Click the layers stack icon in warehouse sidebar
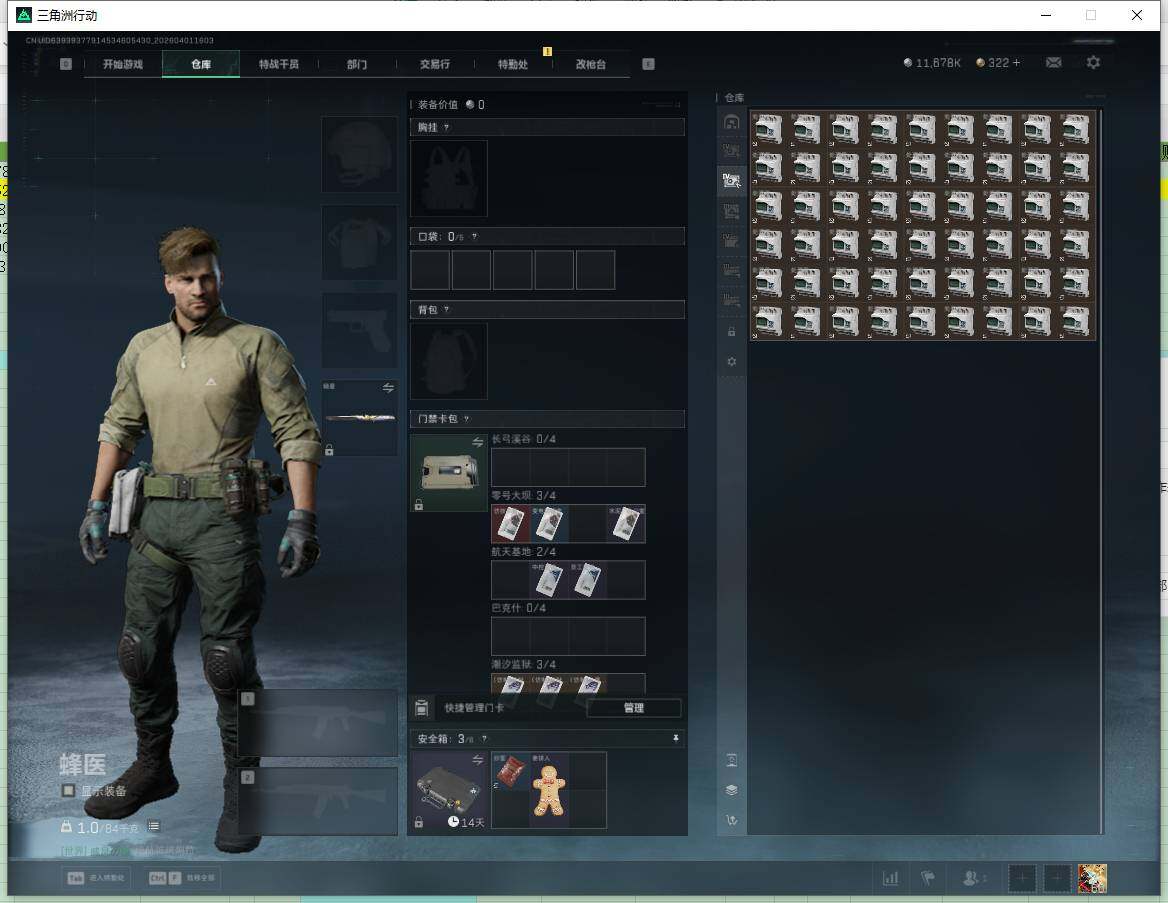The image size is (1168, 903). (x=731, y=790)
